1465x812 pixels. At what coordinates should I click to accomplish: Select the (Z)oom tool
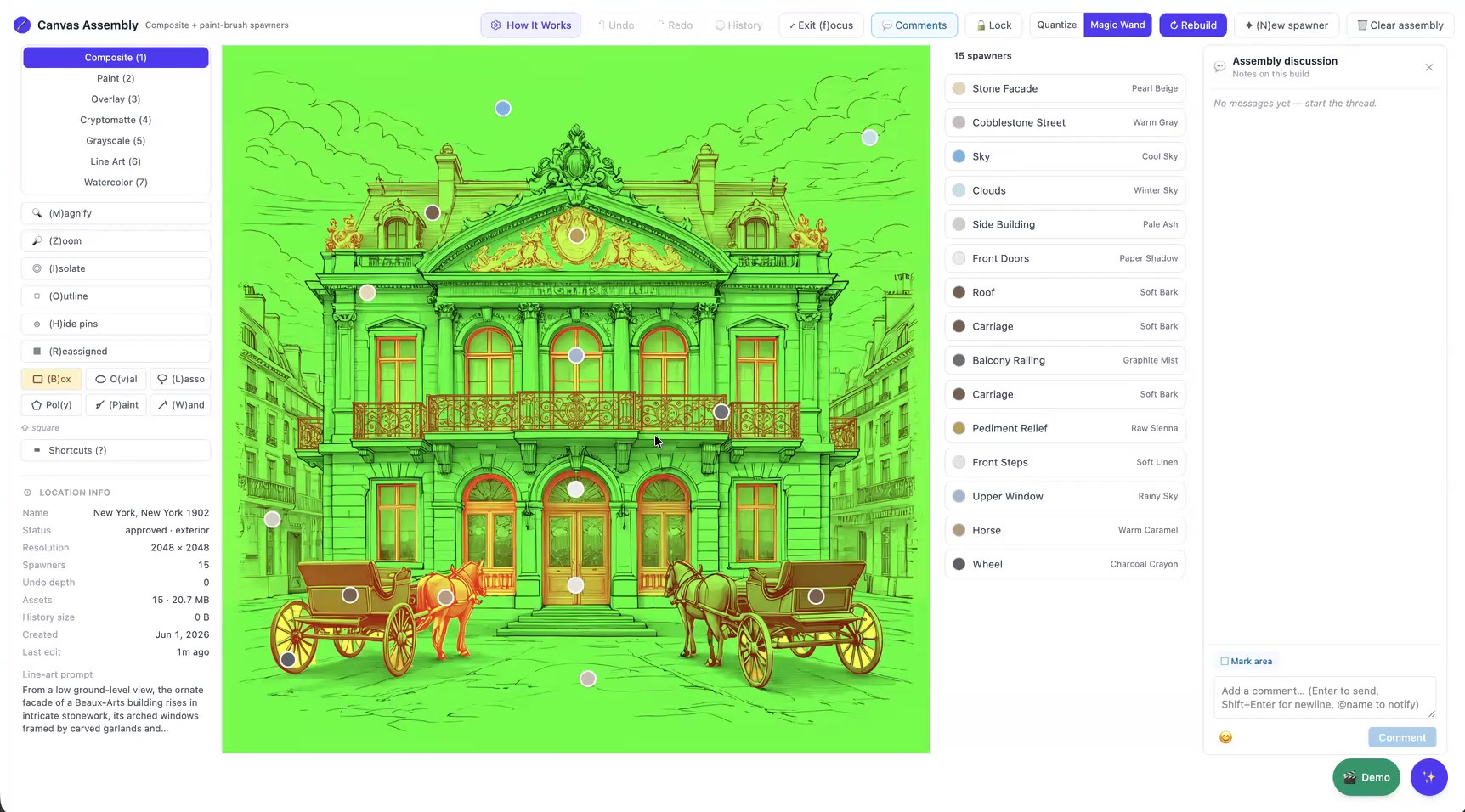[116, 241]
